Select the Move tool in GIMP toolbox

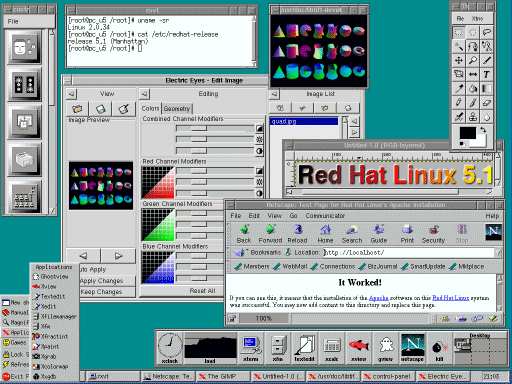[459, 60]
